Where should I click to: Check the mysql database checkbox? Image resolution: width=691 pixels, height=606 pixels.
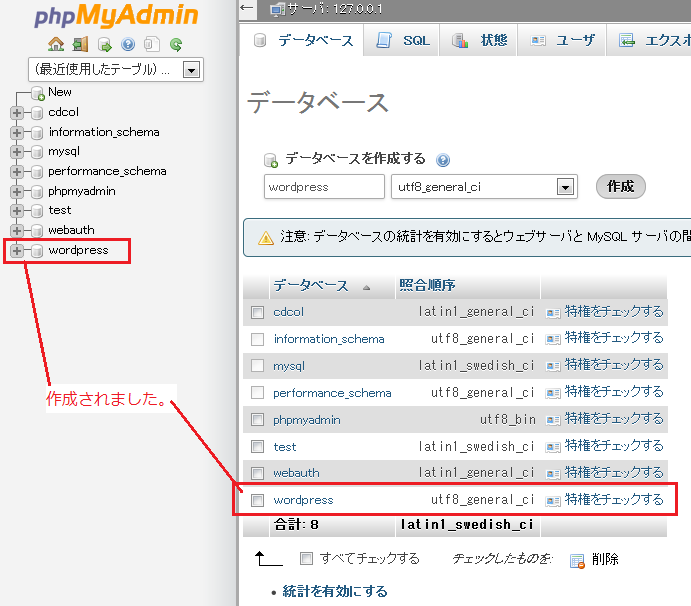pyautogui.click(x=257, y=366)
